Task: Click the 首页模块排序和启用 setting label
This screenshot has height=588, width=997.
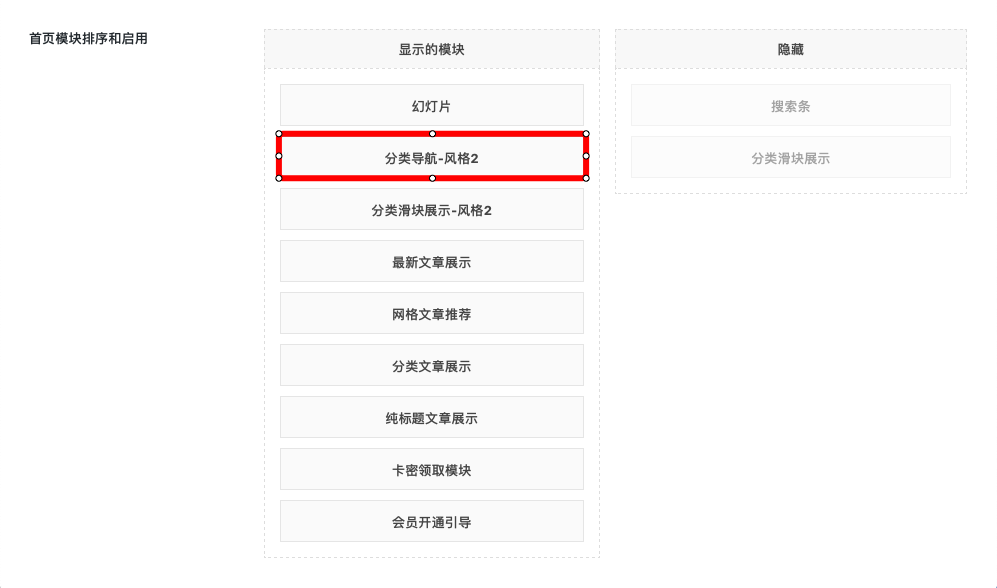Action: [88, 39]
